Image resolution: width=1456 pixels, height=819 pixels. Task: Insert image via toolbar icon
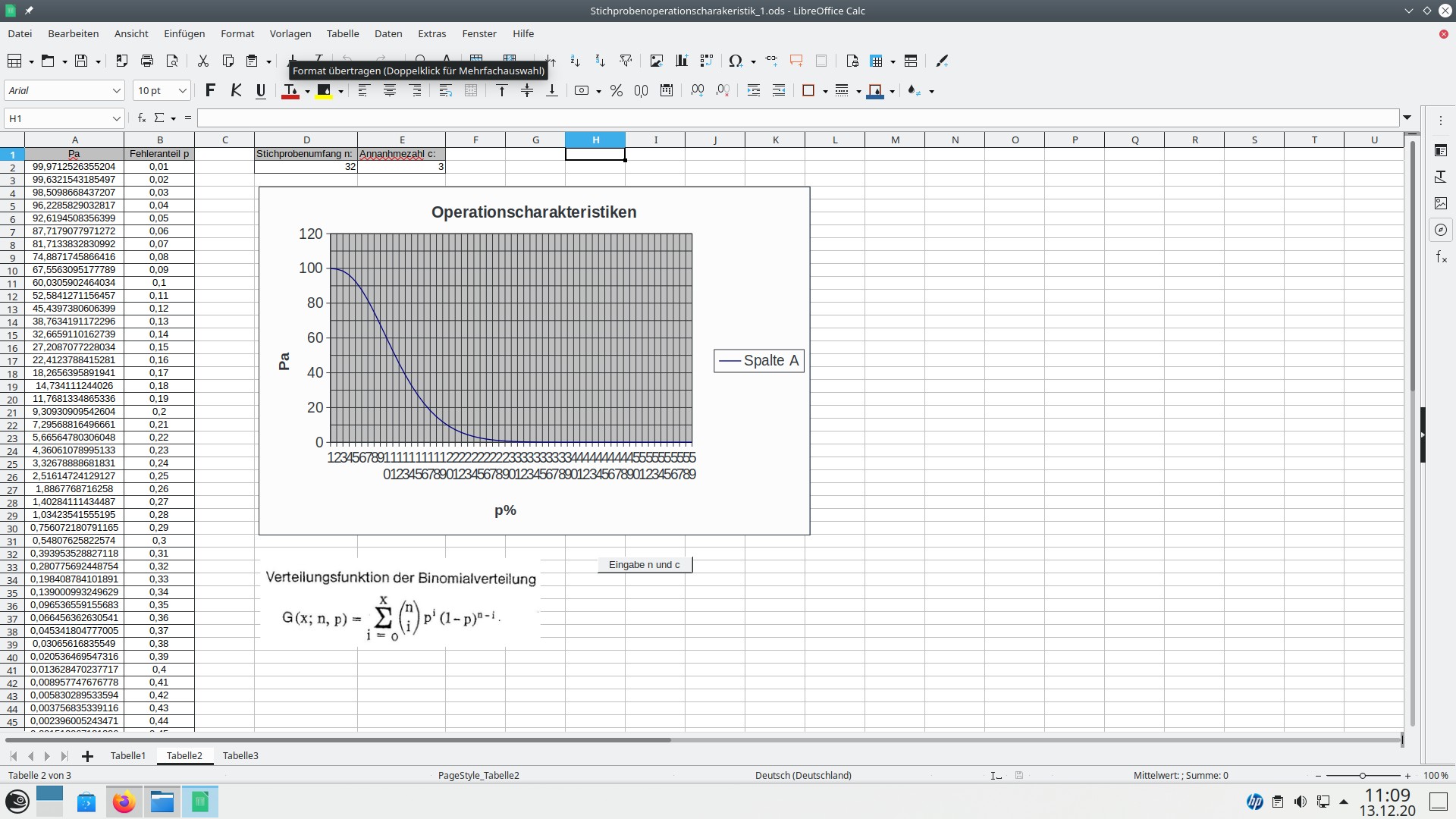[x=656, y=61]
